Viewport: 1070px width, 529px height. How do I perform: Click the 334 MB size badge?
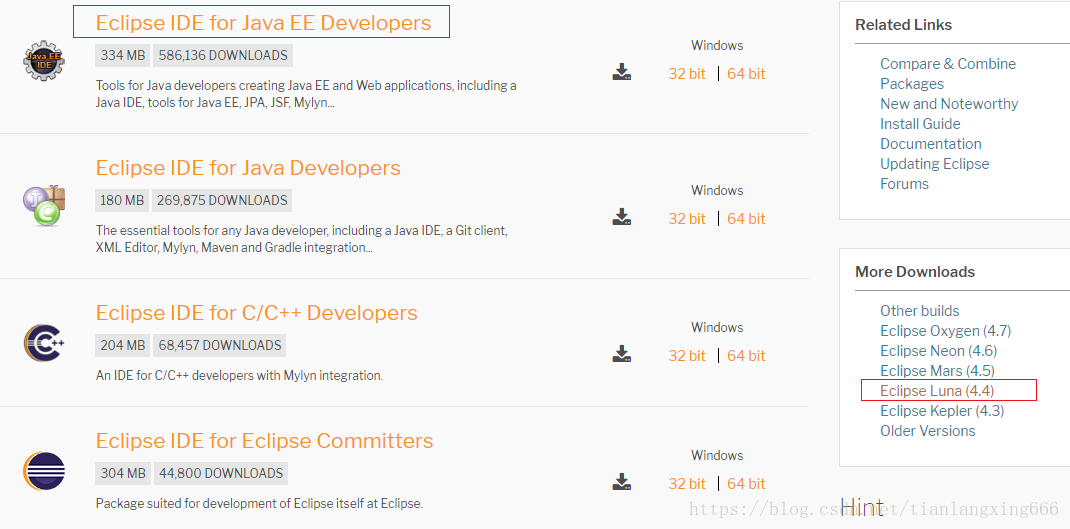click(123, 55)
